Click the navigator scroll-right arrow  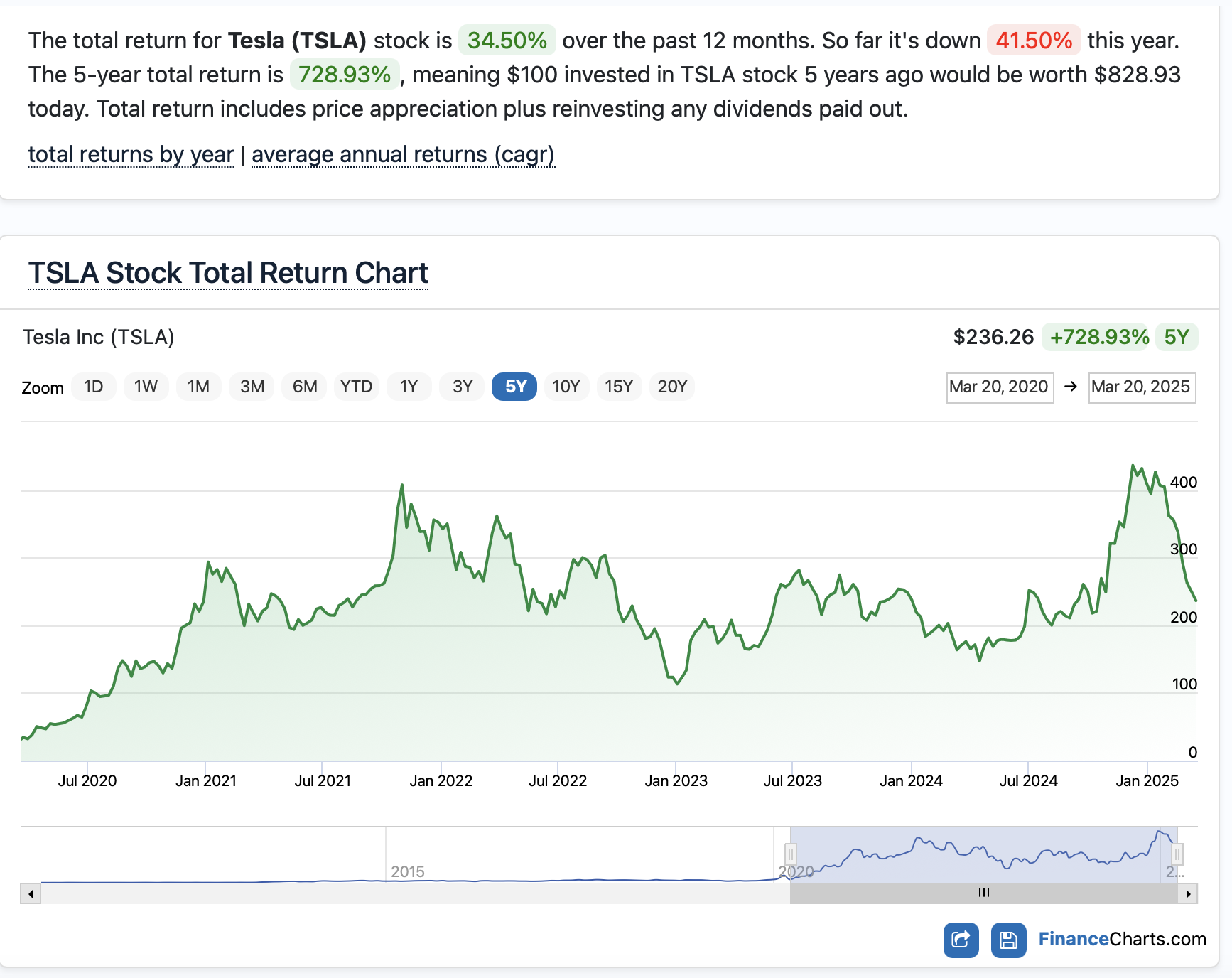(1188, 893)
